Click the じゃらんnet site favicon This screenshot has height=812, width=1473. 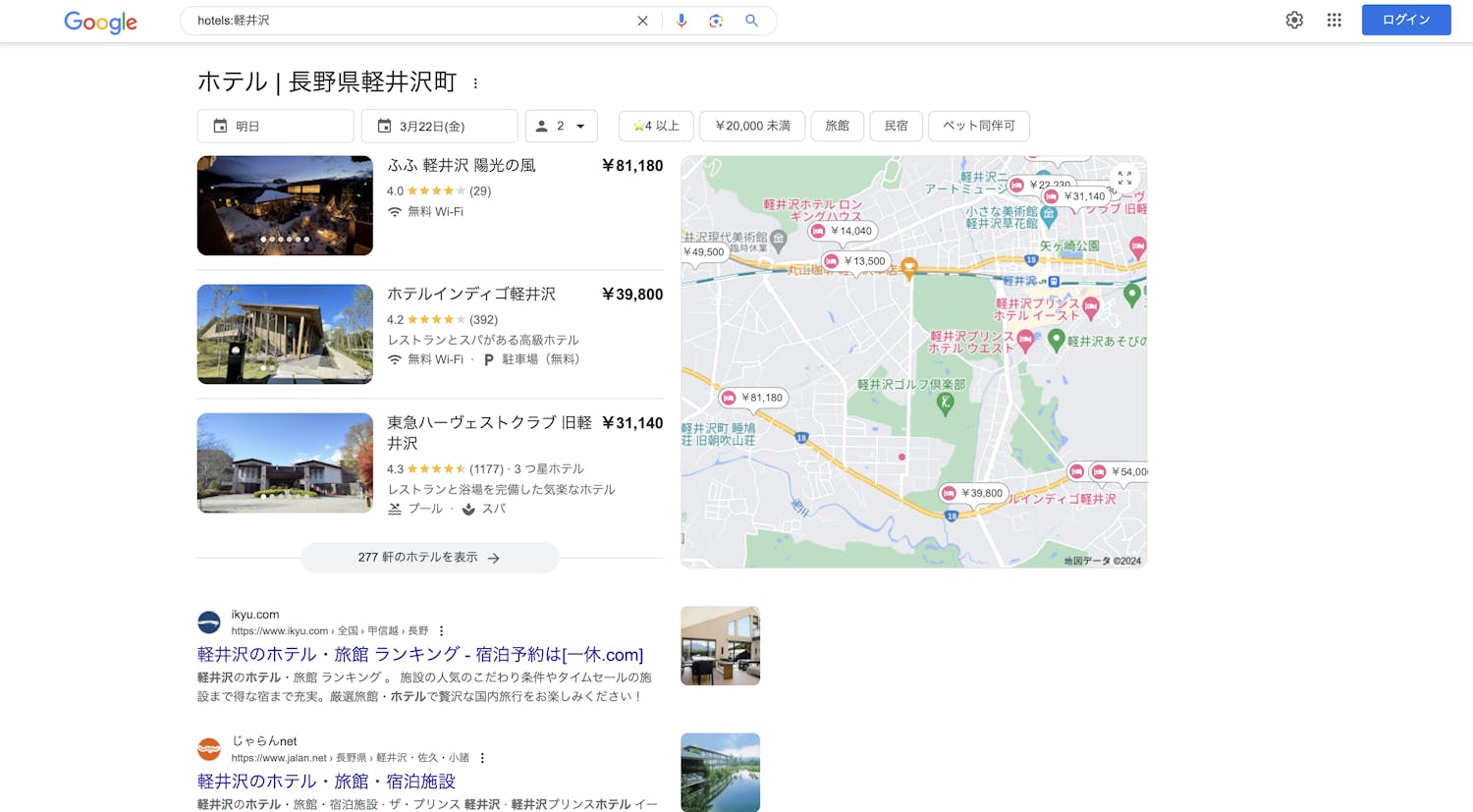click(209, 749)
